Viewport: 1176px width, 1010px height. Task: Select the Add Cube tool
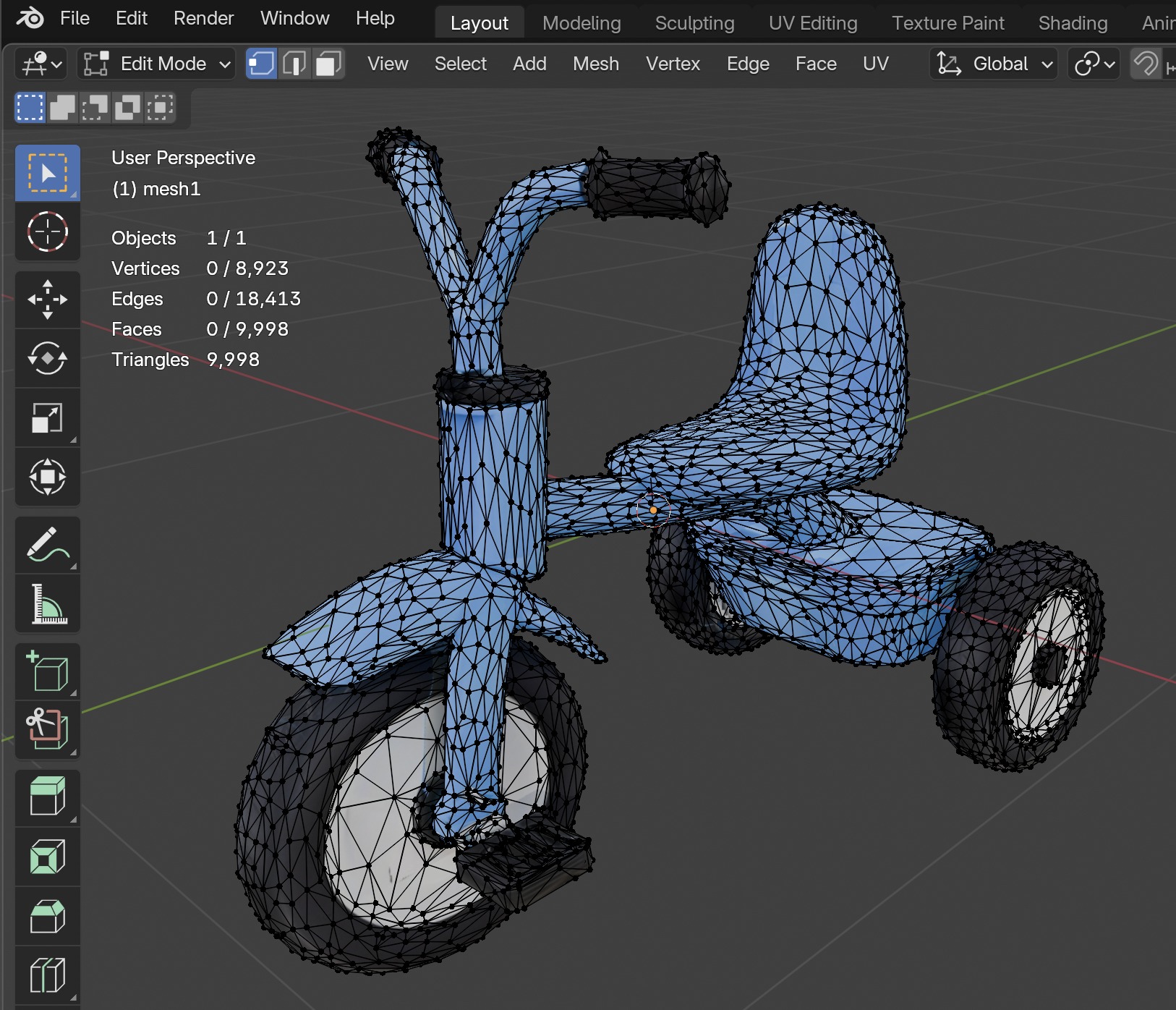point(48,671)
